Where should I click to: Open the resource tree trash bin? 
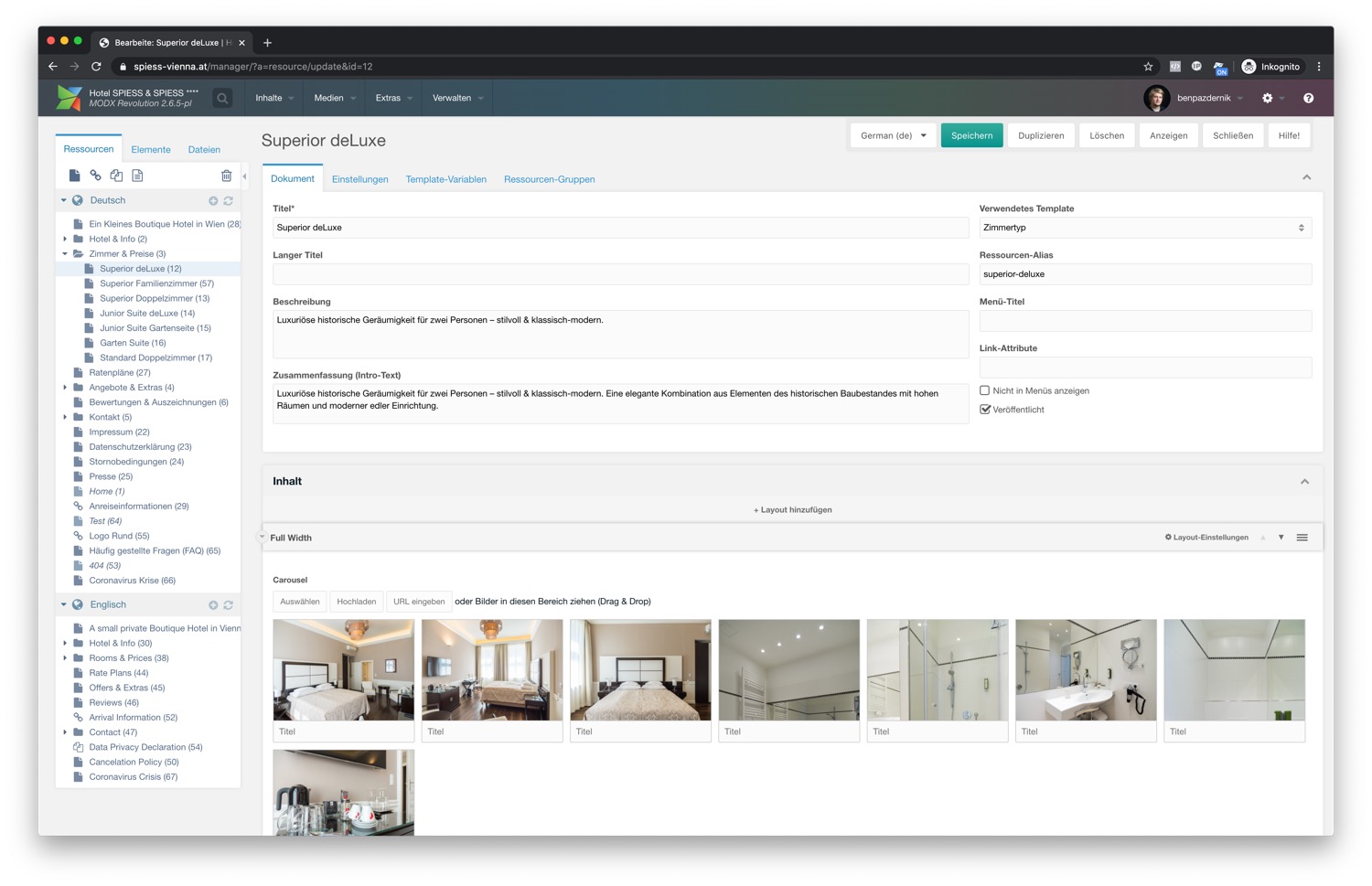pos(226,176)
